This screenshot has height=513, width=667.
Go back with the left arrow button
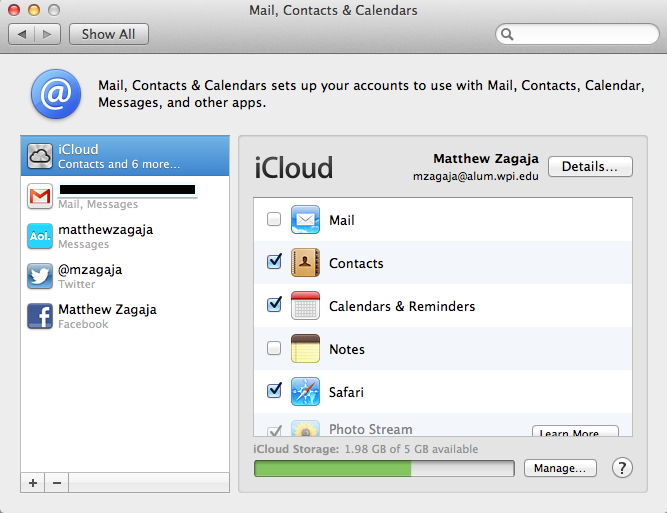(x=22, y=34)
